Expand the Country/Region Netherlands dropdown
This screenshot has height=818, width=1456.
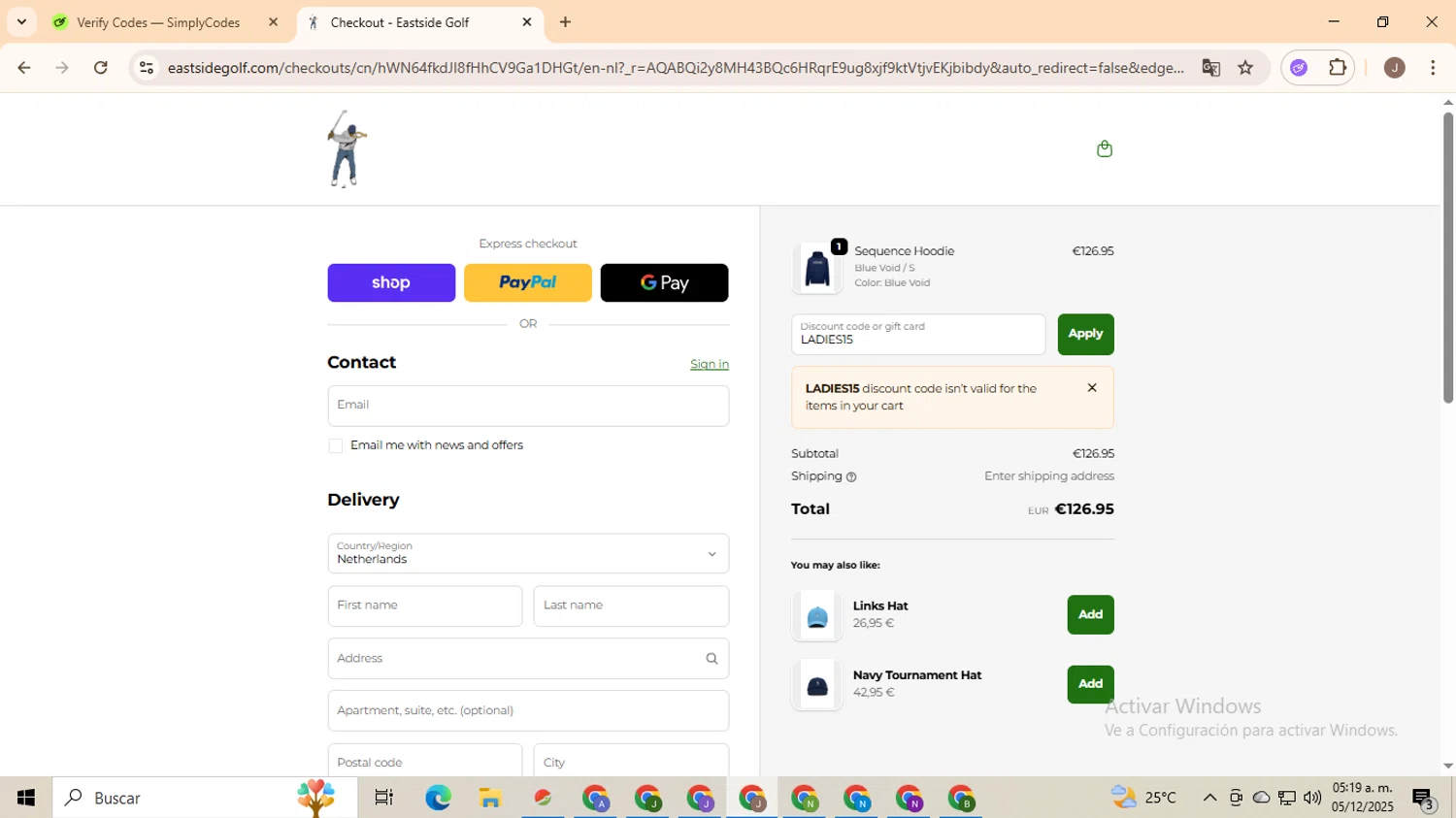click(x=528, y=553)
